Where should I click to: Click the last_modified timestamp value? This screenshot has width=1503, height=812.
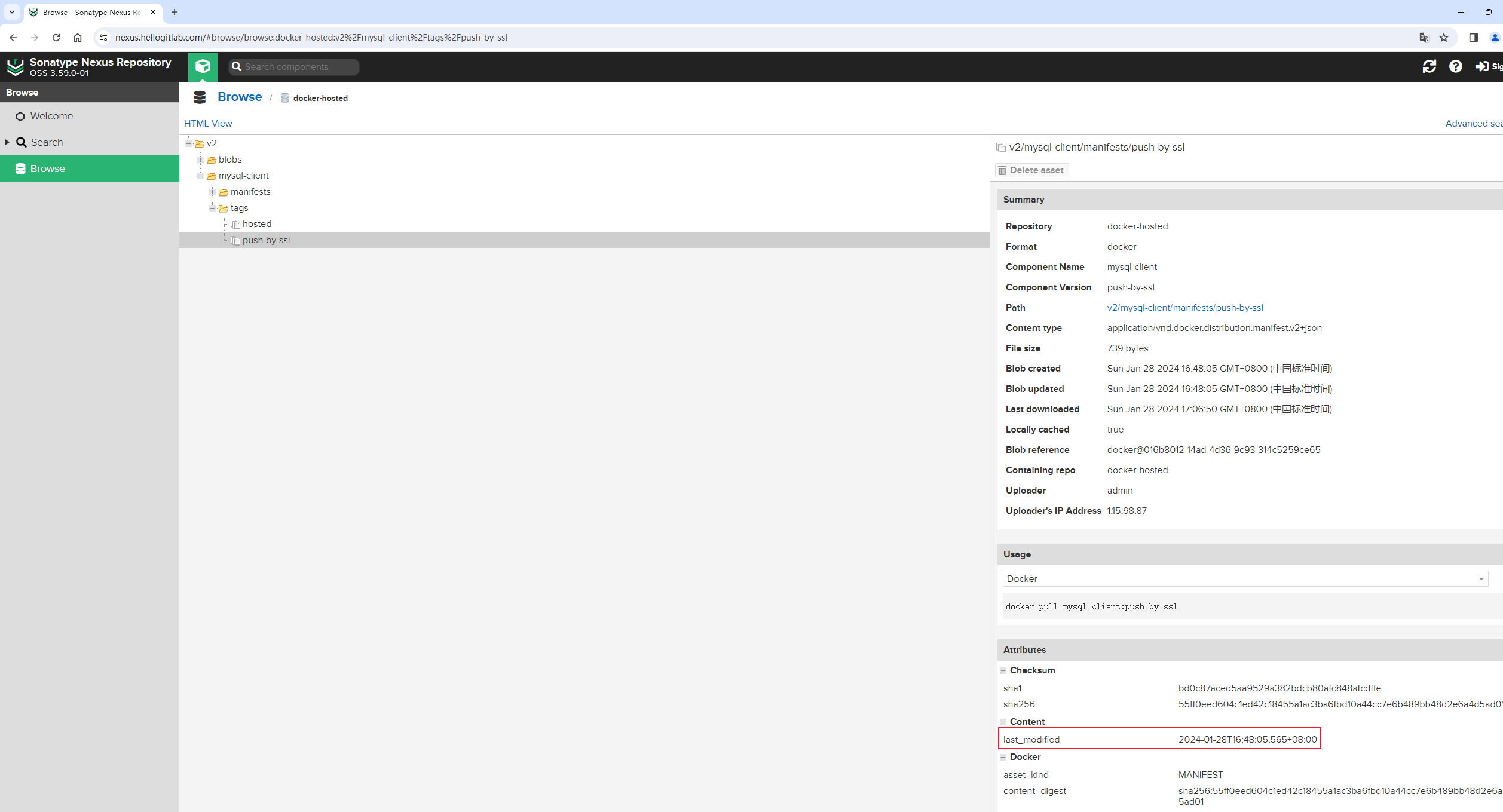click(1247, 740)
